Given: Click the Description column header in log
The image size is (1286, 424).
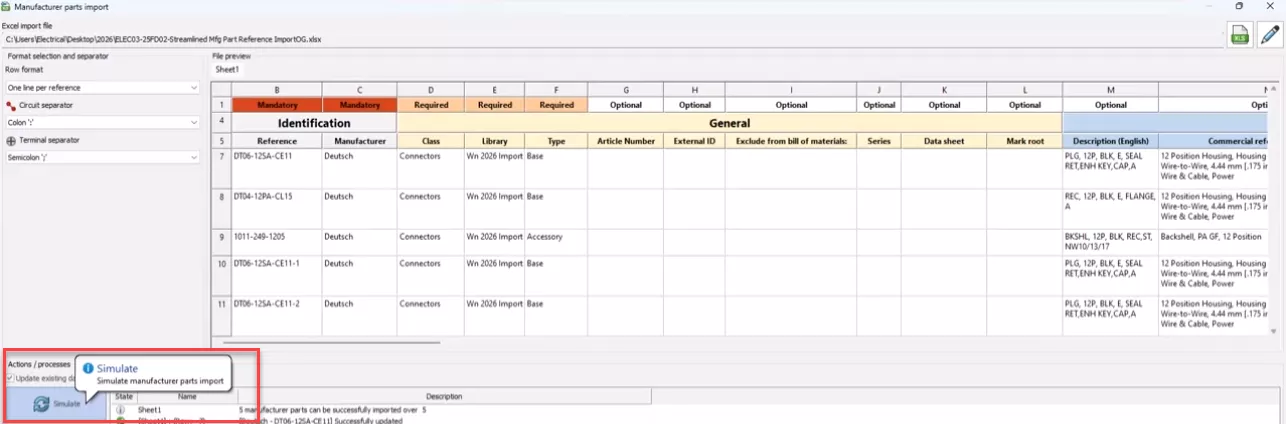Looking at the screenshot, I should tap(444, 397).
